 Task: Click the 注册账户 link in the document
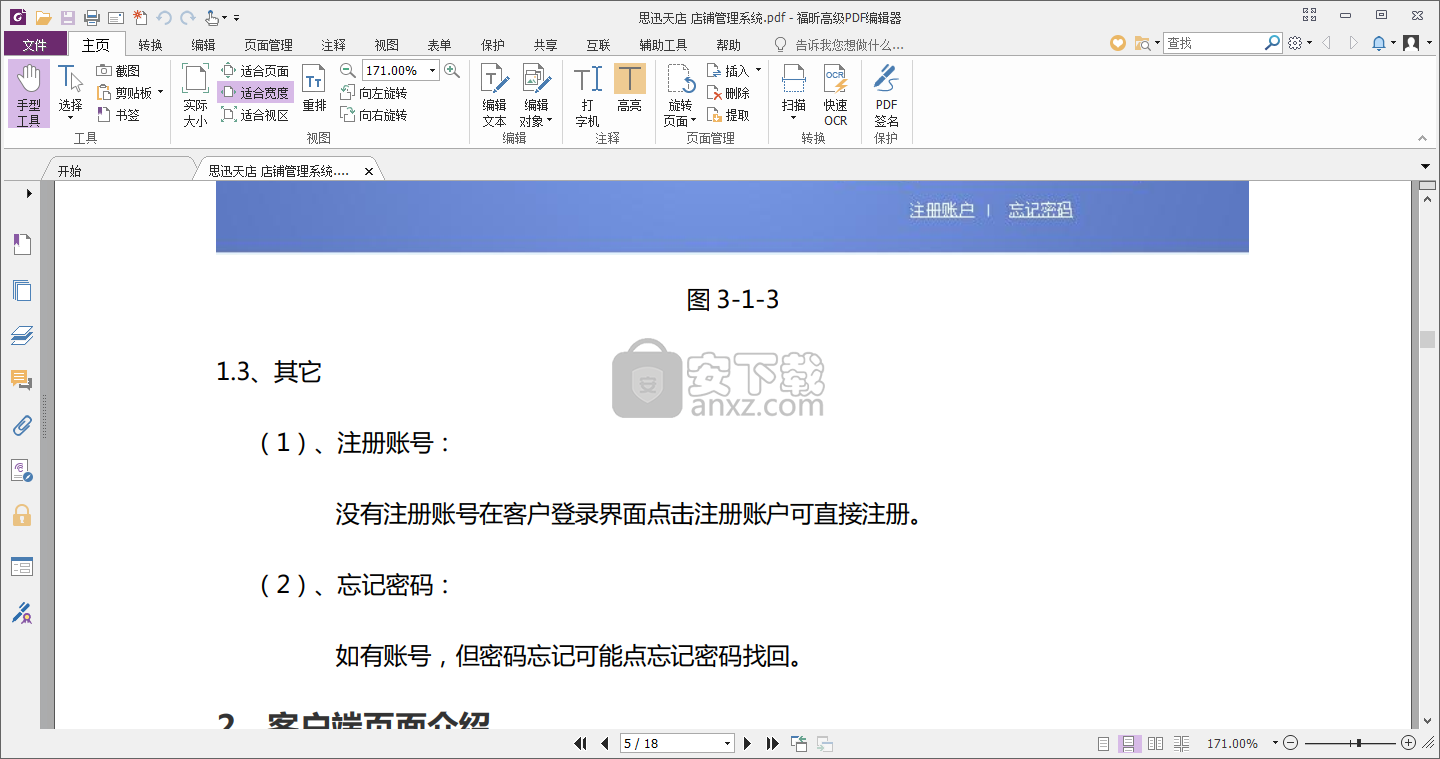tap(942, 210)
